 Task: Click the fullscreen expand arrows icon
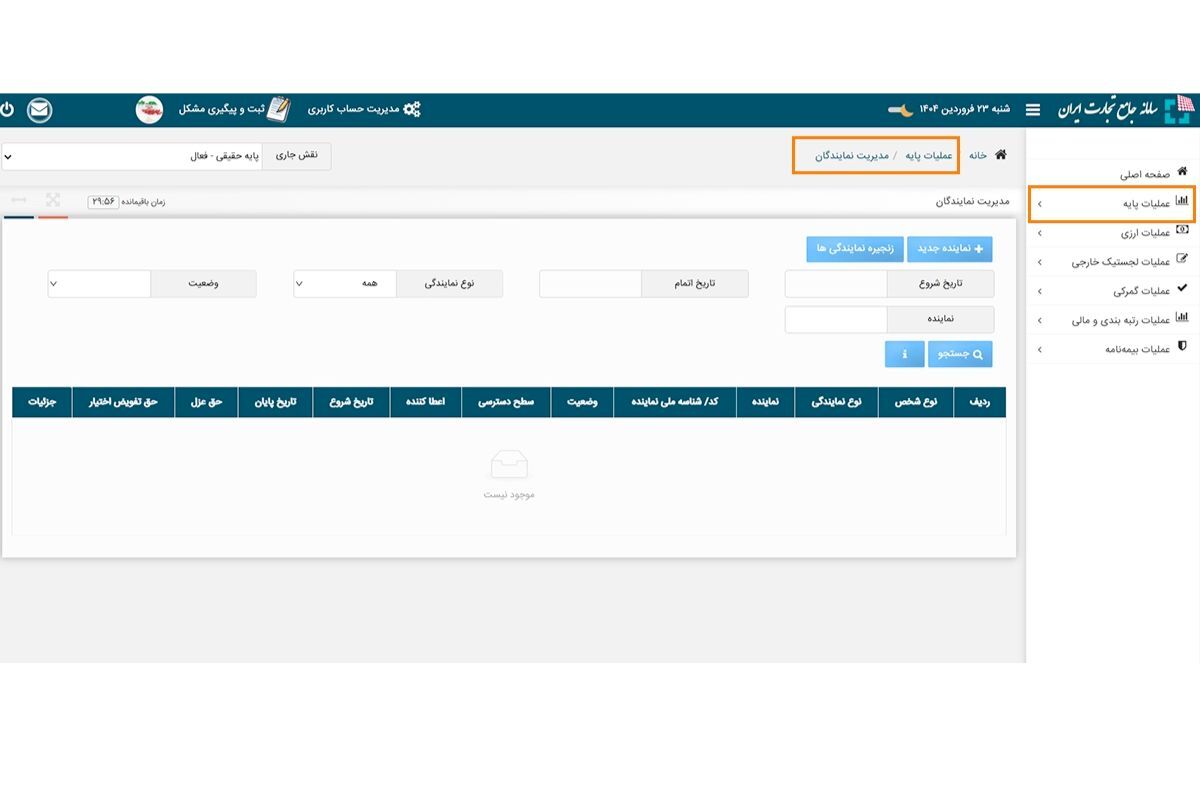point(53,200)
